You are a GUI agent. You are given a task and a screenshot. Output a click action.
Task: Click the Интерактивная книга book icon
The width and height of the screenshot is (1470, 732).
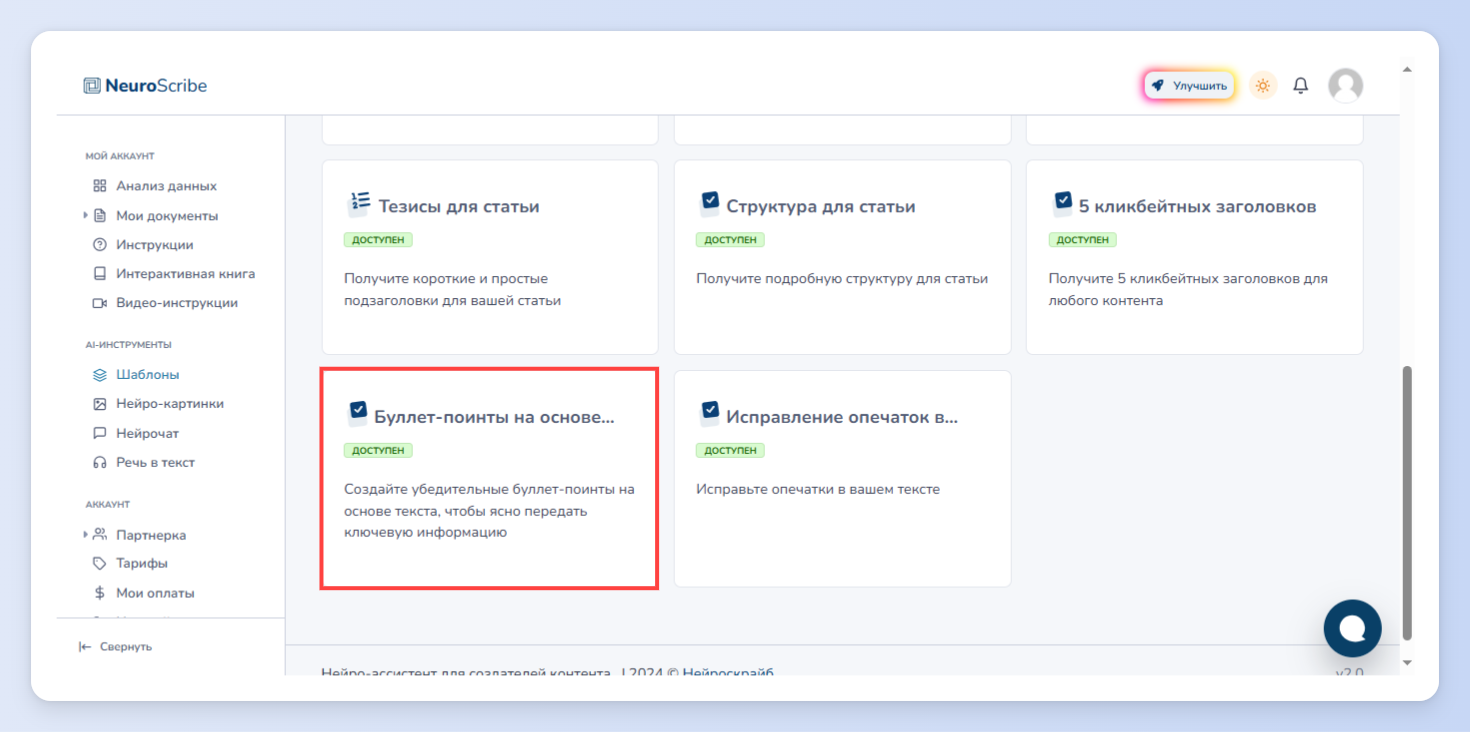(99, 274)
